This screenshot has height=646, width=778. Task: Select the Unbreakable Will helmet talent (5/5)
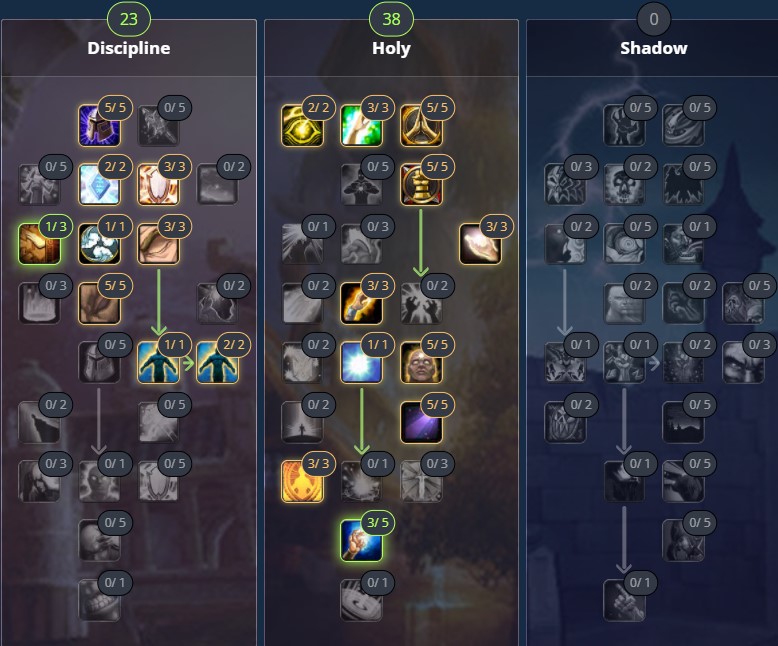tap(99, 126)
